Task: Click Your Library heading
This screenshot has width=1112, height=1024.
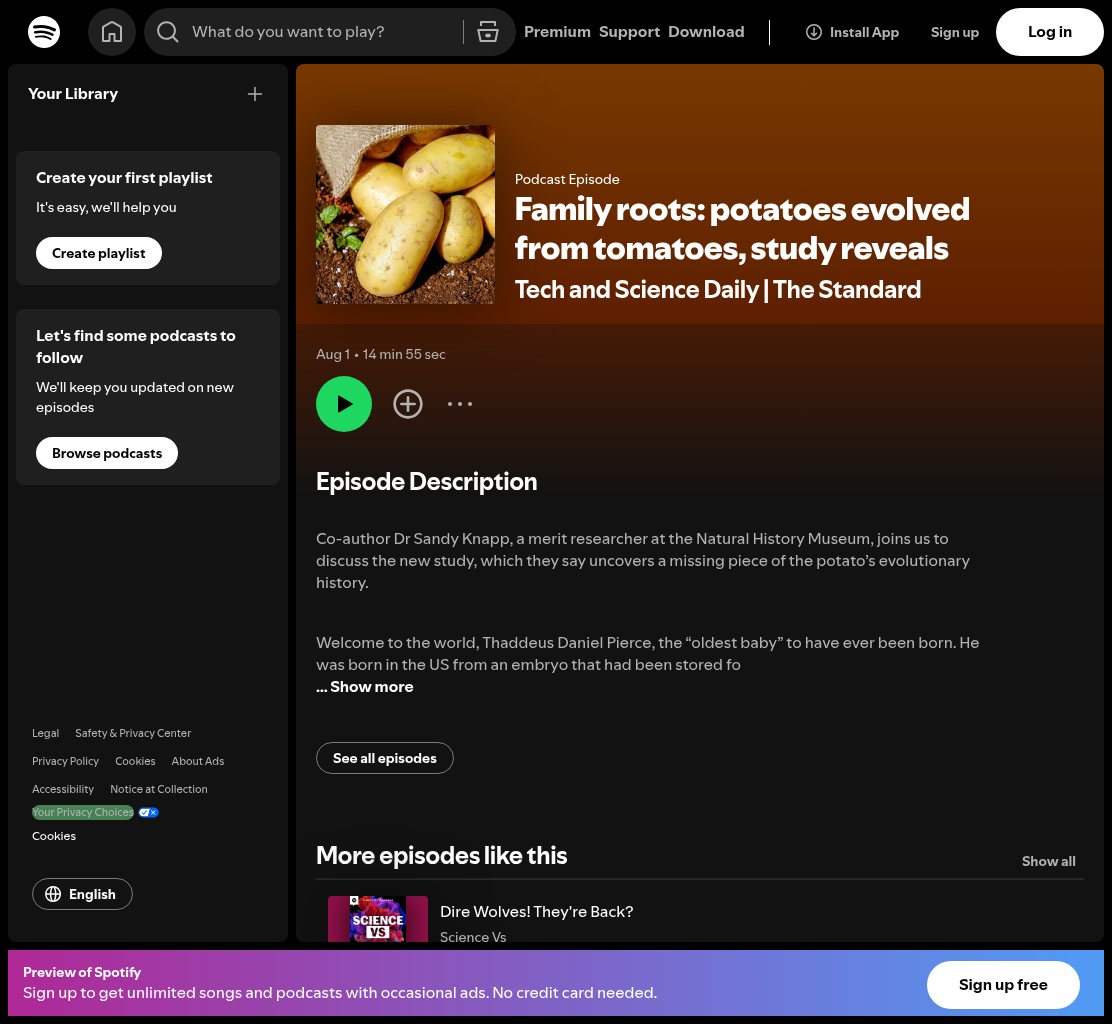Action: 73,94
